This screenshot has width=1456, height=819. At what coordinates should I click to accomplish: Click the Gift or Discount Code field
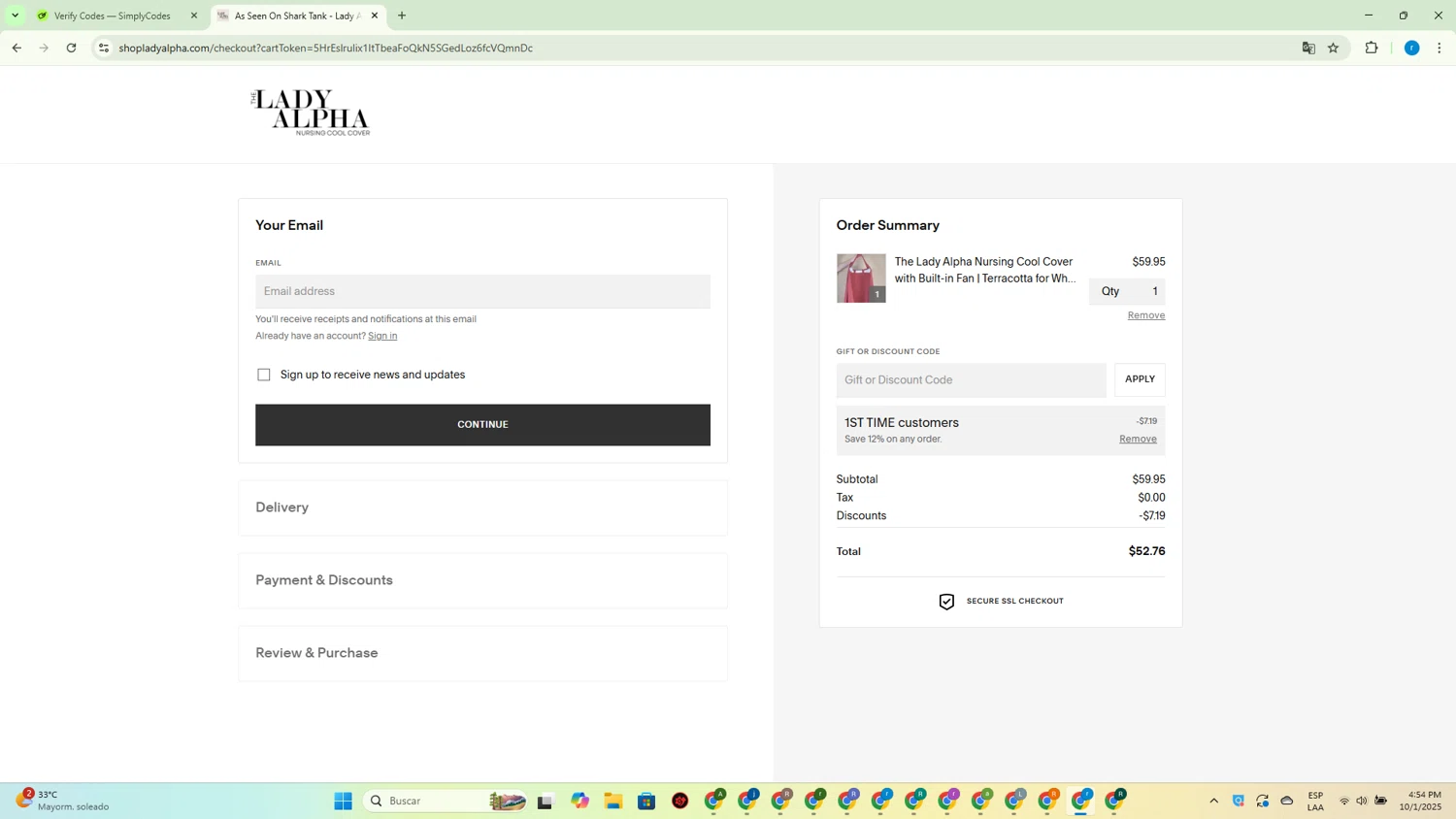971,380
